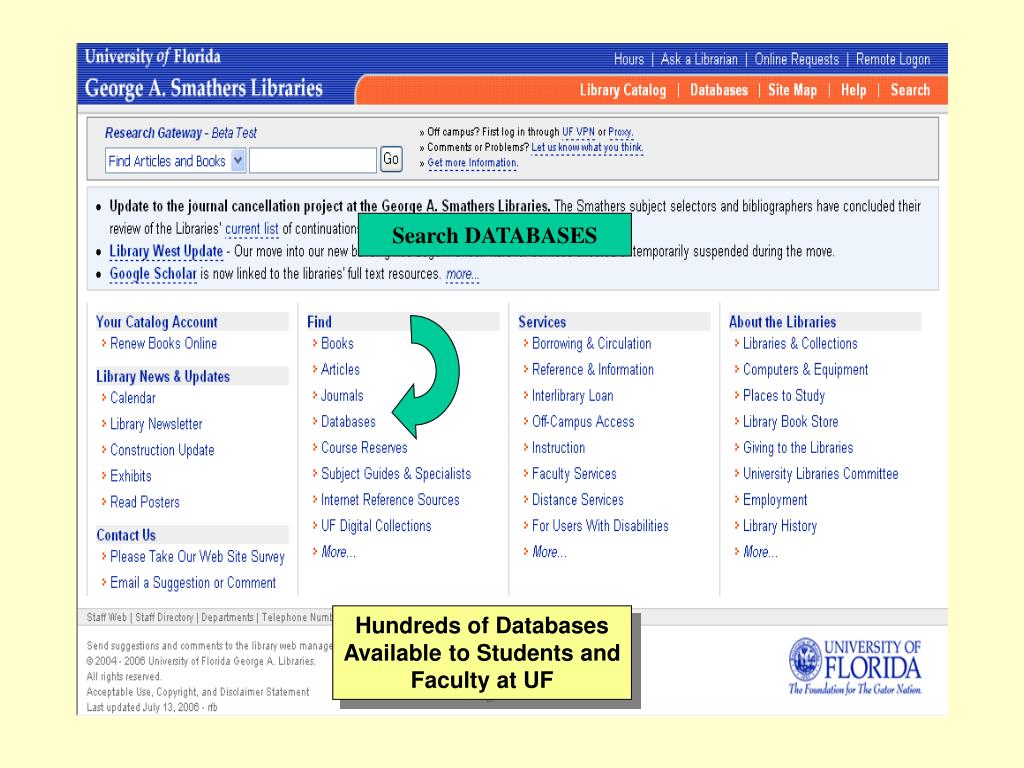
Task: Open Journals under Find
Action: click(x=342, y=396)
